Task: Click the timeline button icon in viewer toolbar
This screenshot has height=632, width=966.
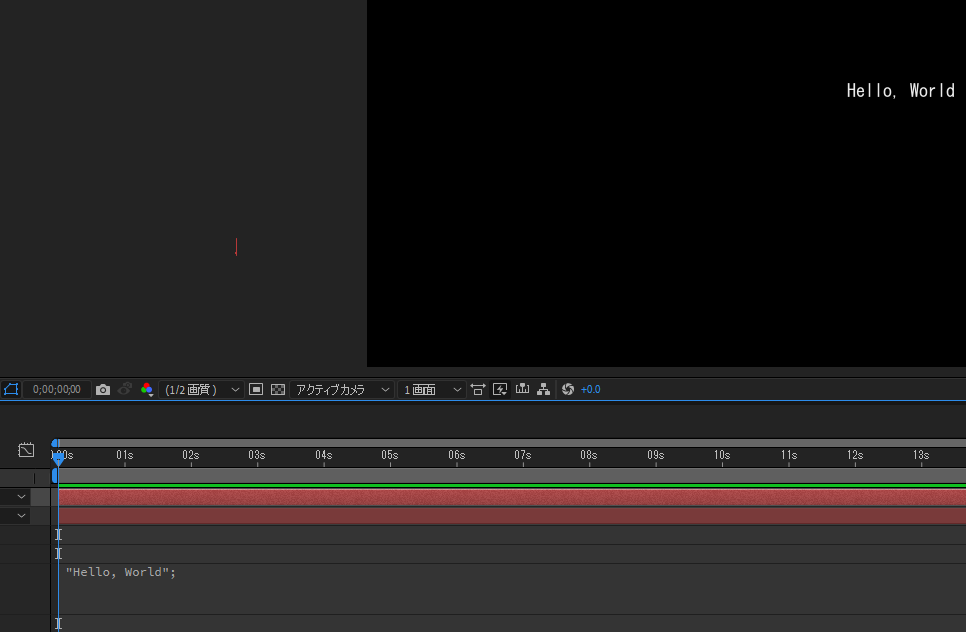Action: point(522,389)
